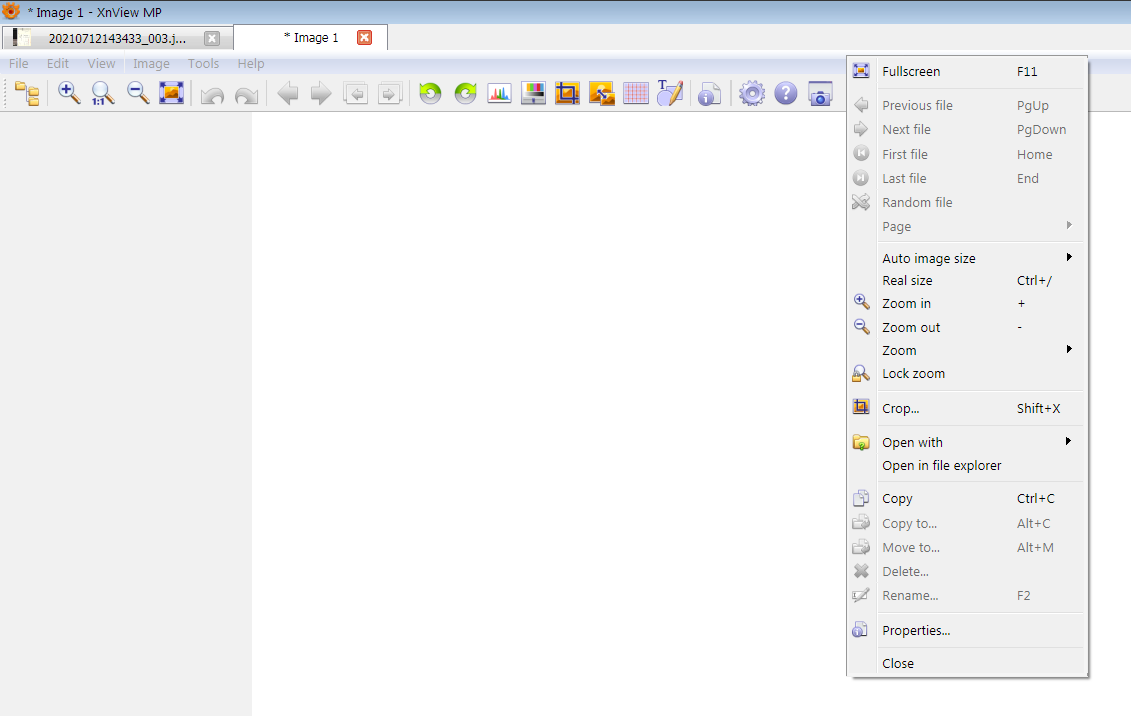Switch to the 20210712143433_003 tab
1131x716 pixels.
click(x=116, y=39)
